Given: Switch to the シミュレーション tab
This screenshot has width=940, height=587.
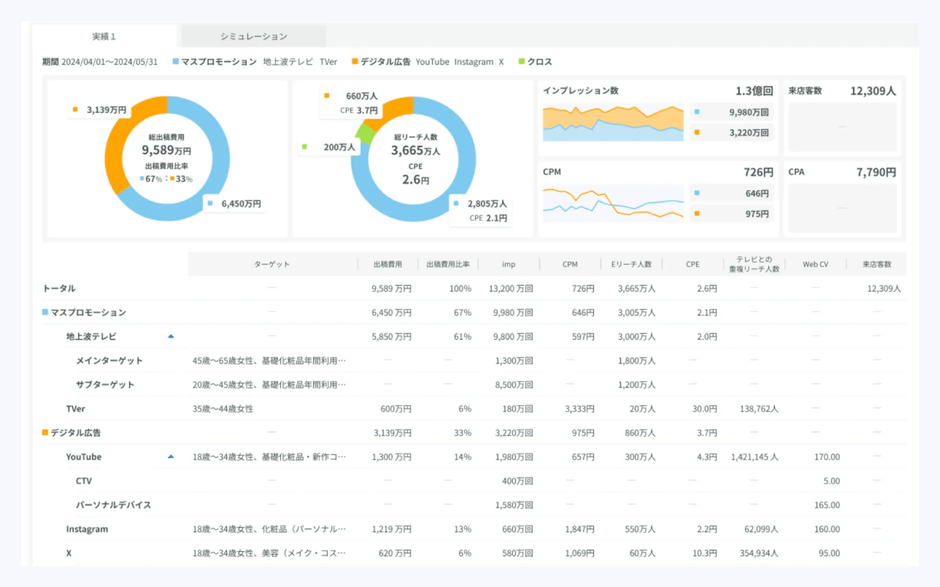Looking at the screenshot, I should [253, 37].
